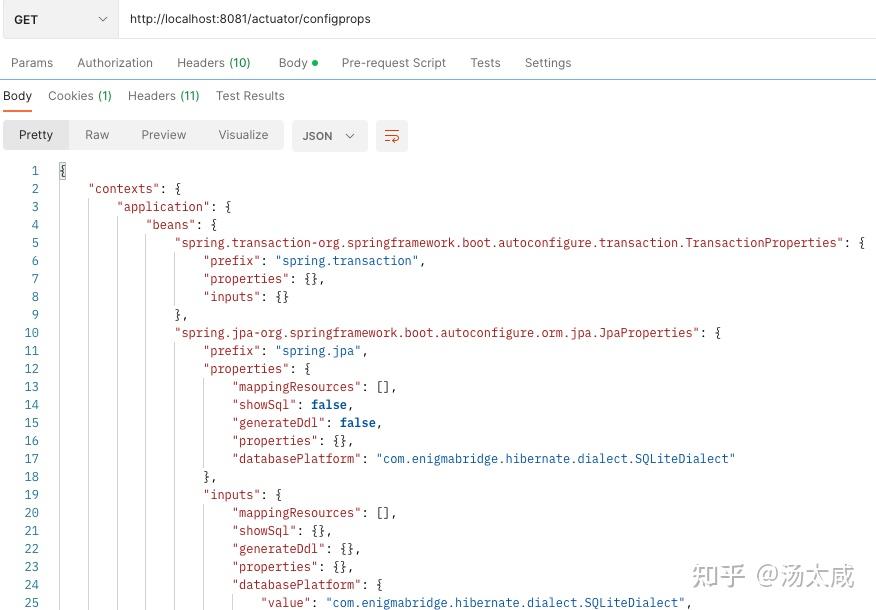Viewport: 876px width, 610px height.
Task: Click the "contexts" key in JSON response
Action: click(x=123, y=189)
